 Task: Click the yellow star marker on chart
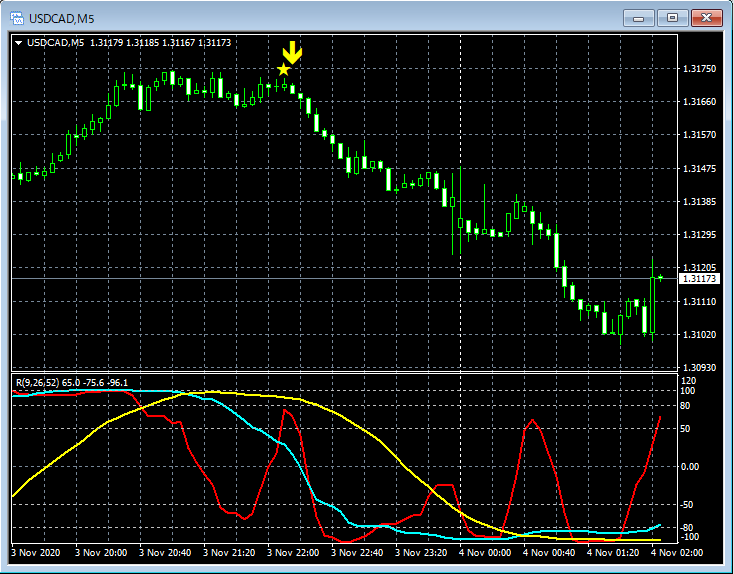[x=284, y=69]
